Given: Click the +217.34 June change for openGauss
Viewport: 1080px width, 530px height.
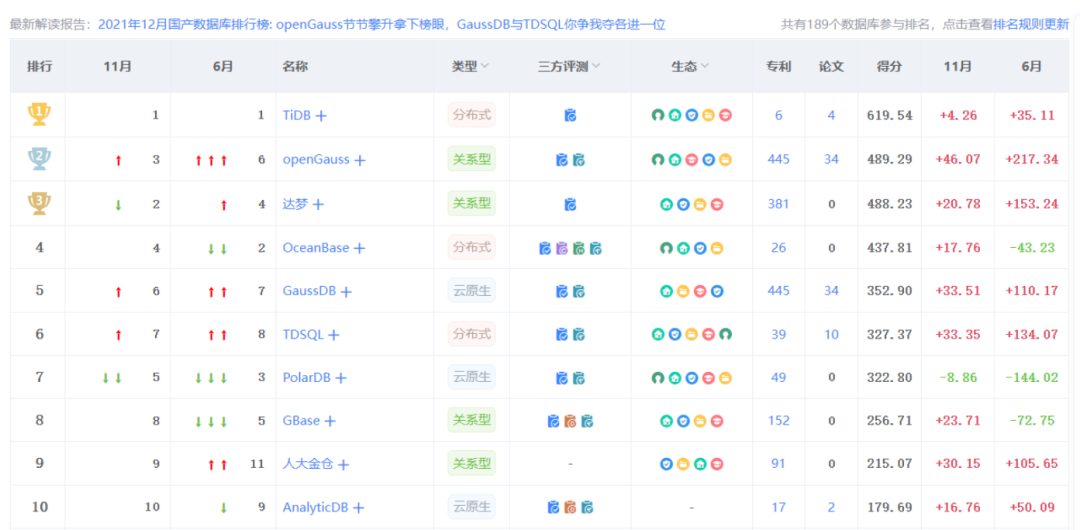Looking at the screenshot, I should coord(1032,160).
